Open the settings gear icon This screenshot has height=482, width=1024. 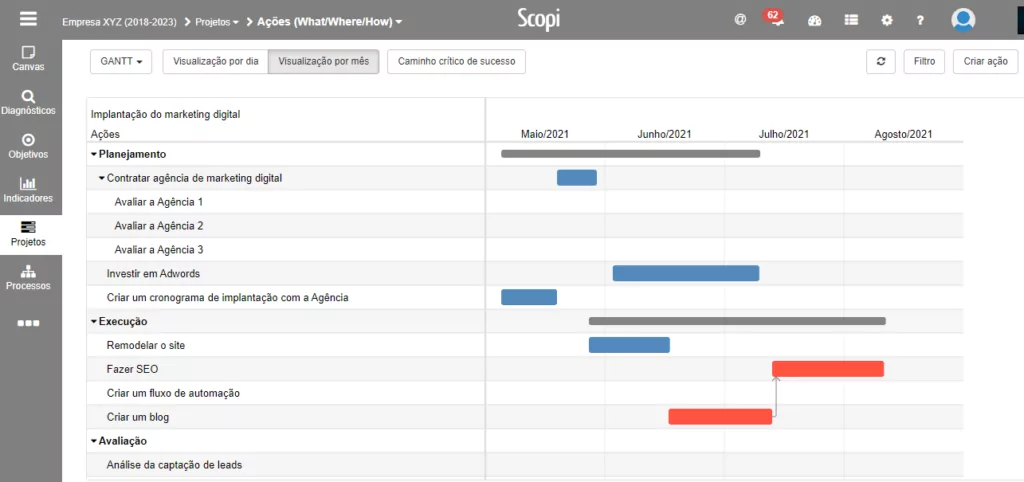coord(886,20)
